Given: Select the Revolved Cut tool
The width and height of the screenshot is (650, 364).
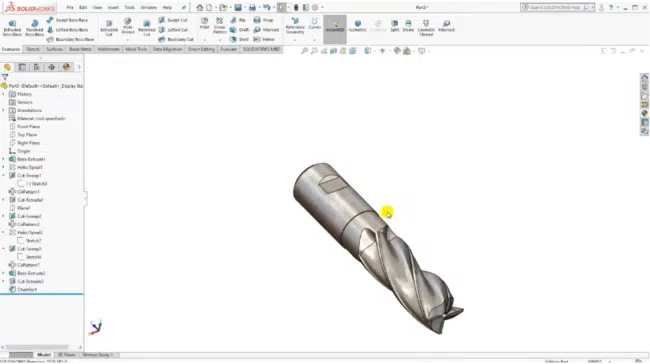Looking at the screenshot, I should point(146,28).
